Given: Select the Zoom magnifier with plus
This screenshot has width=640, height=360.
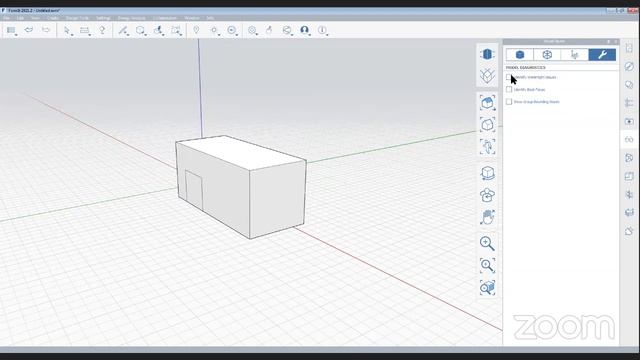Looking at the screenshot, I should (x=487, y=244).
